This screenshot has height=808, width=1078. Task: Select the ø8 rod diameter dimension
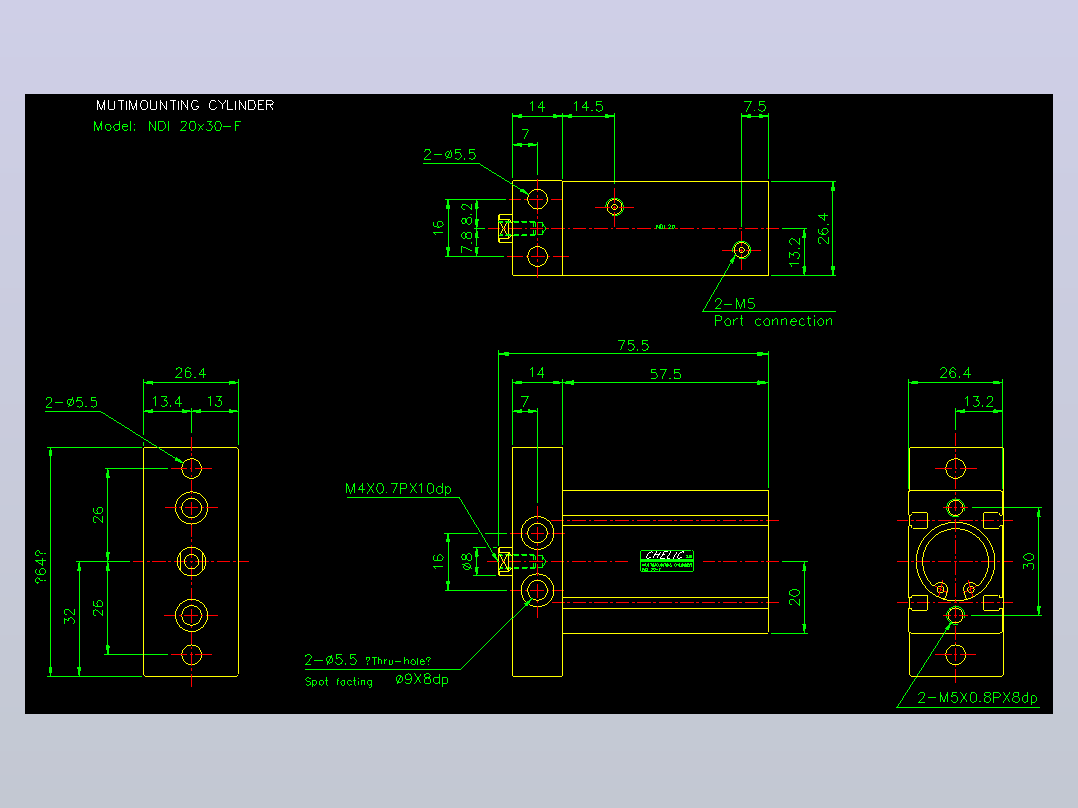467,562
